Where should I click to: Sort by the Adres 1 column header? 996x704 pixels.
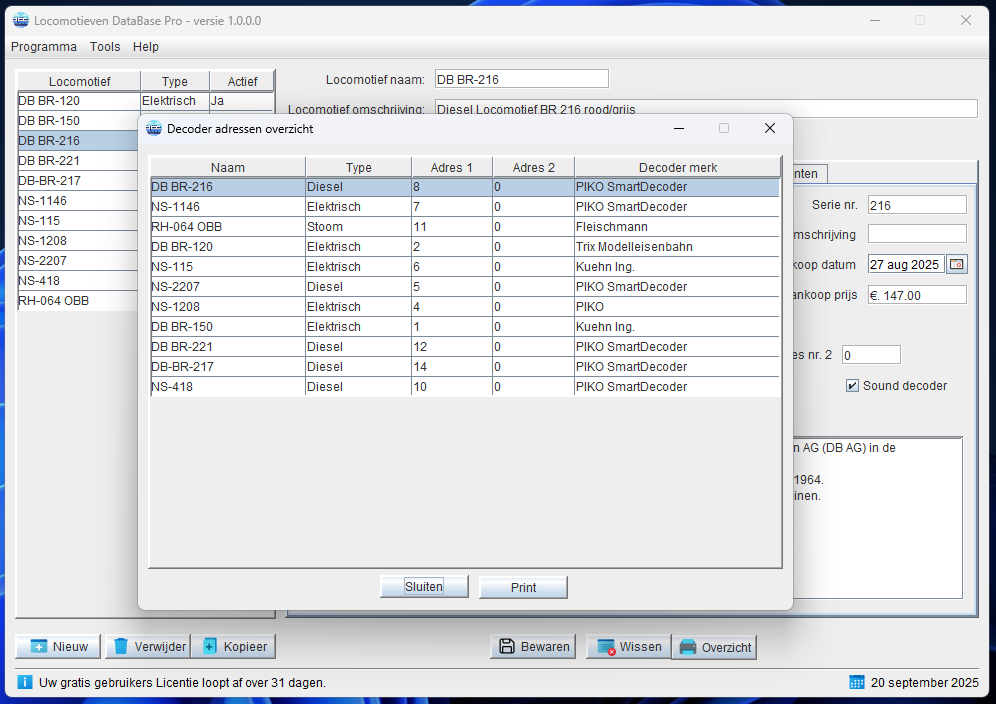451,167
